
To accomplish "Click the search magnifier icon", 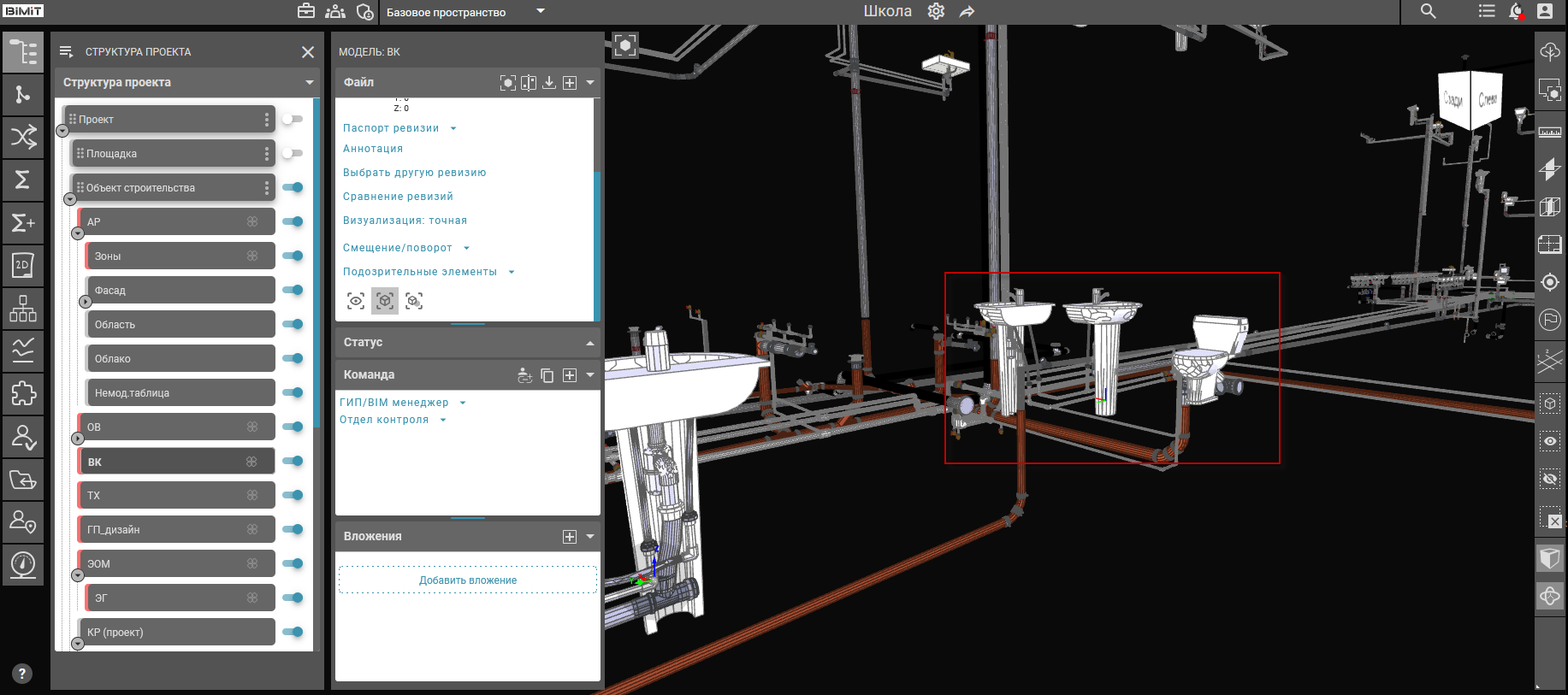I will click(1428, 11).
